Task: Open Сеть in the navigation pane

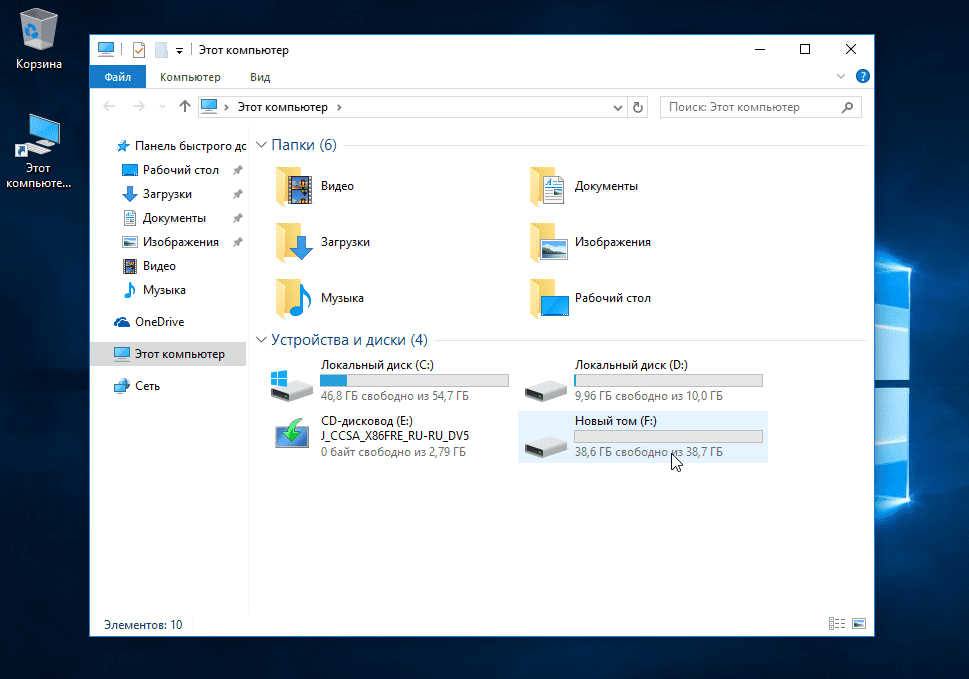Action: pyautogui.click(x=147, y=386)
